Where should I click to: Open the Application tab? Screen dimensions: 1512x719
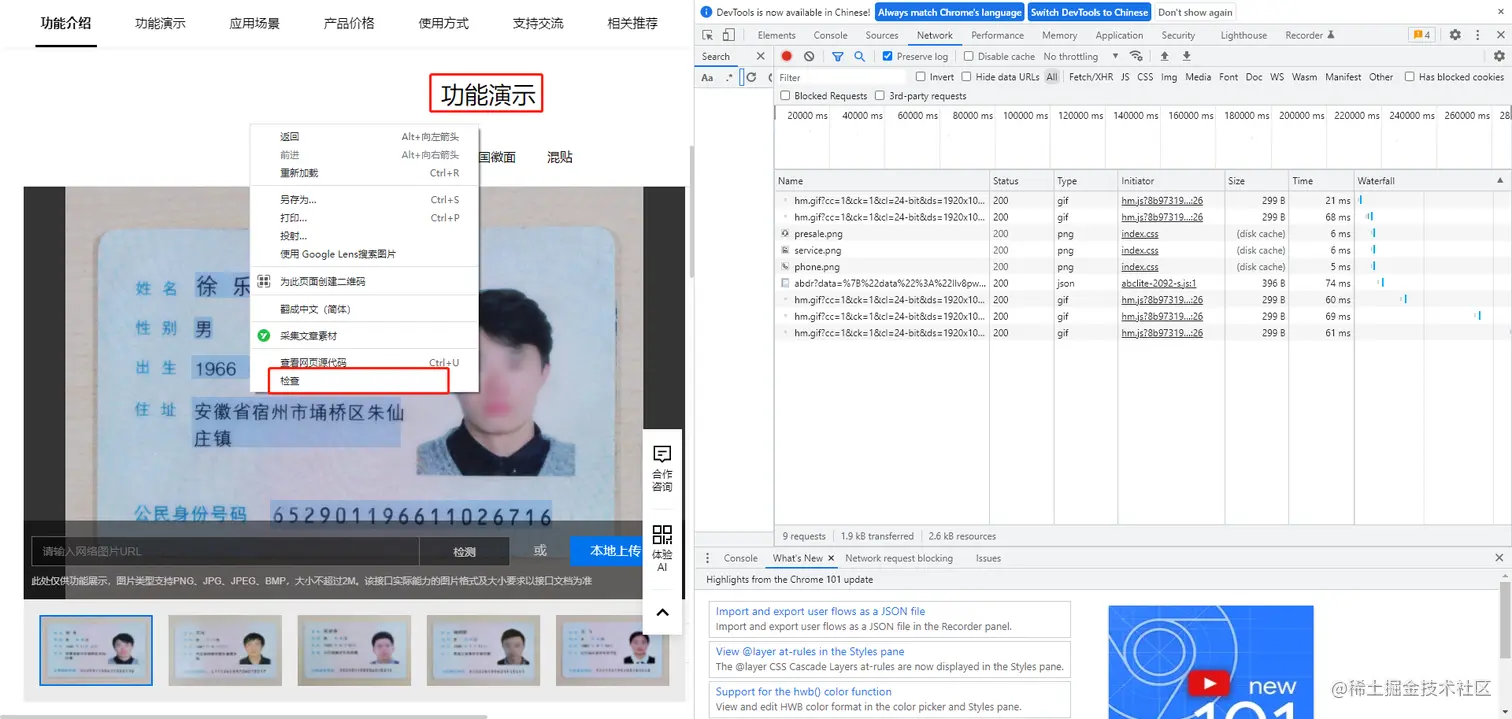[1119, 35]
